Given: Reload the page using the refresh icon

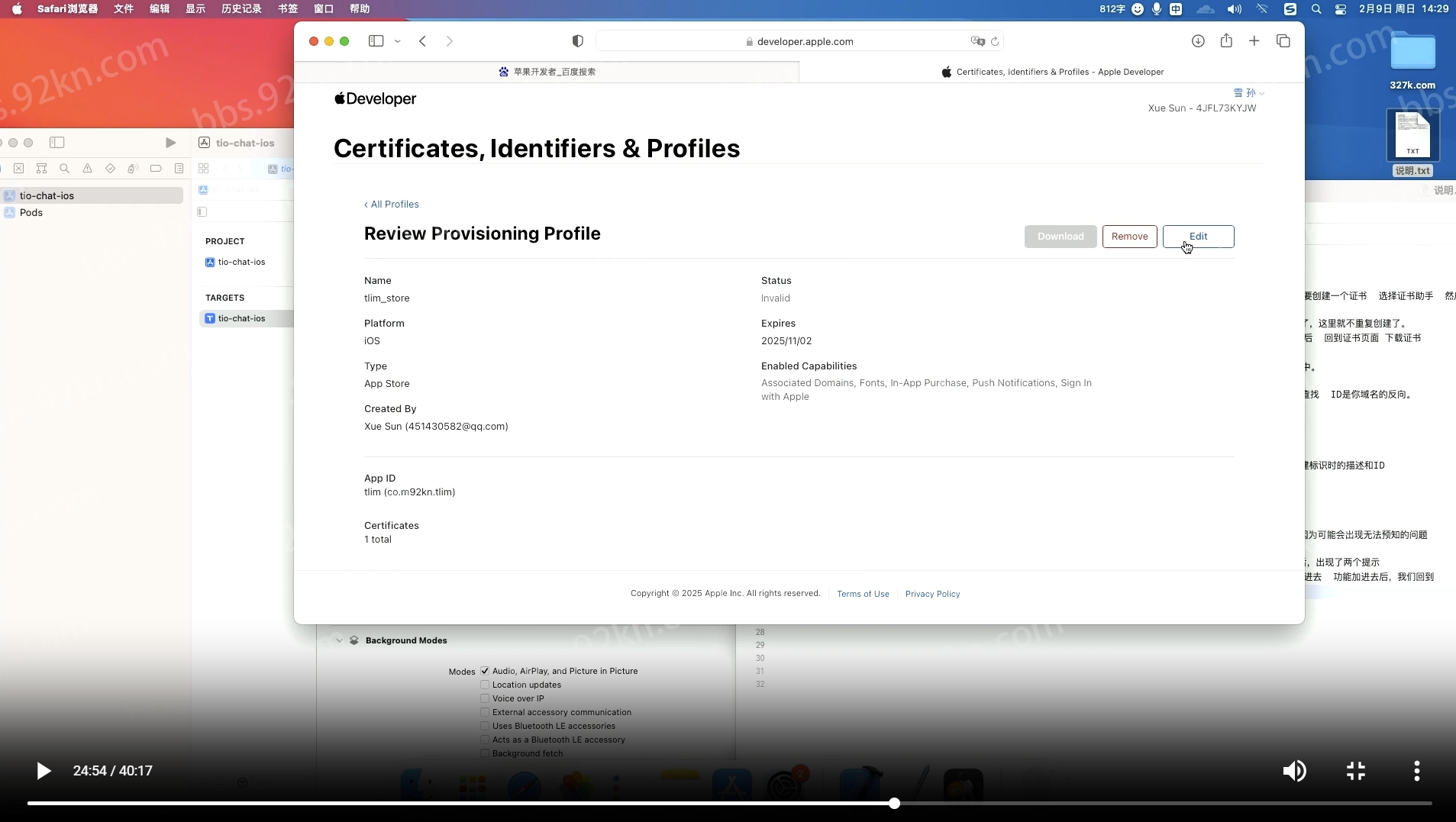Looking at the screenshot, I should (995, 41).
